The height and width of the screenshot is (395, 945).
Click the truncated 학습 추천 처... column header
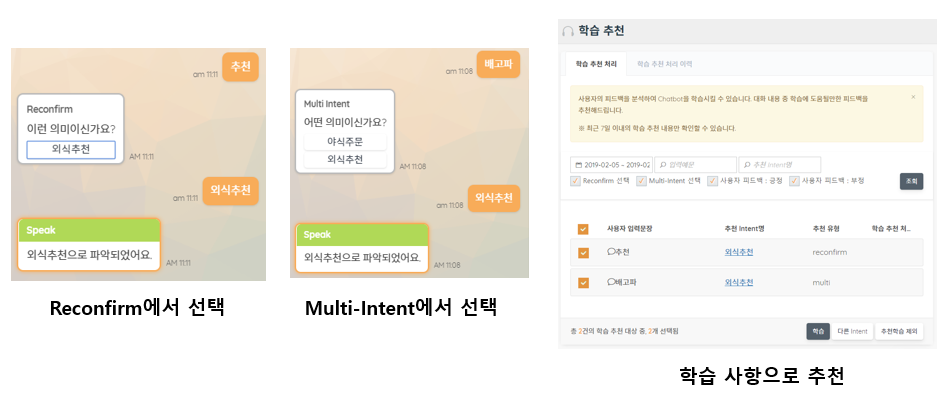click(x=891, y=229)
